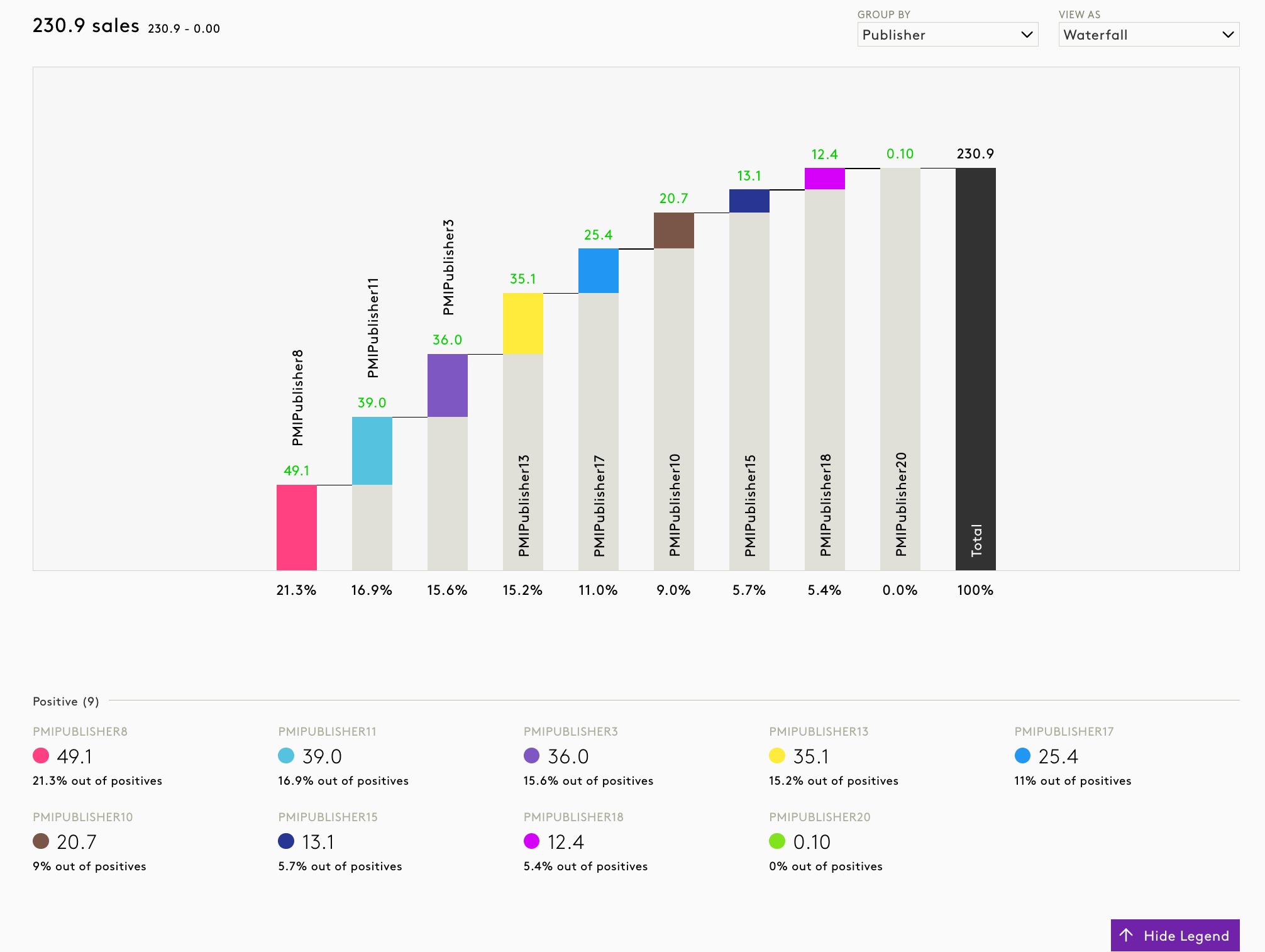
Task: Select the dark Total bar
Action: tap(976, 368)
